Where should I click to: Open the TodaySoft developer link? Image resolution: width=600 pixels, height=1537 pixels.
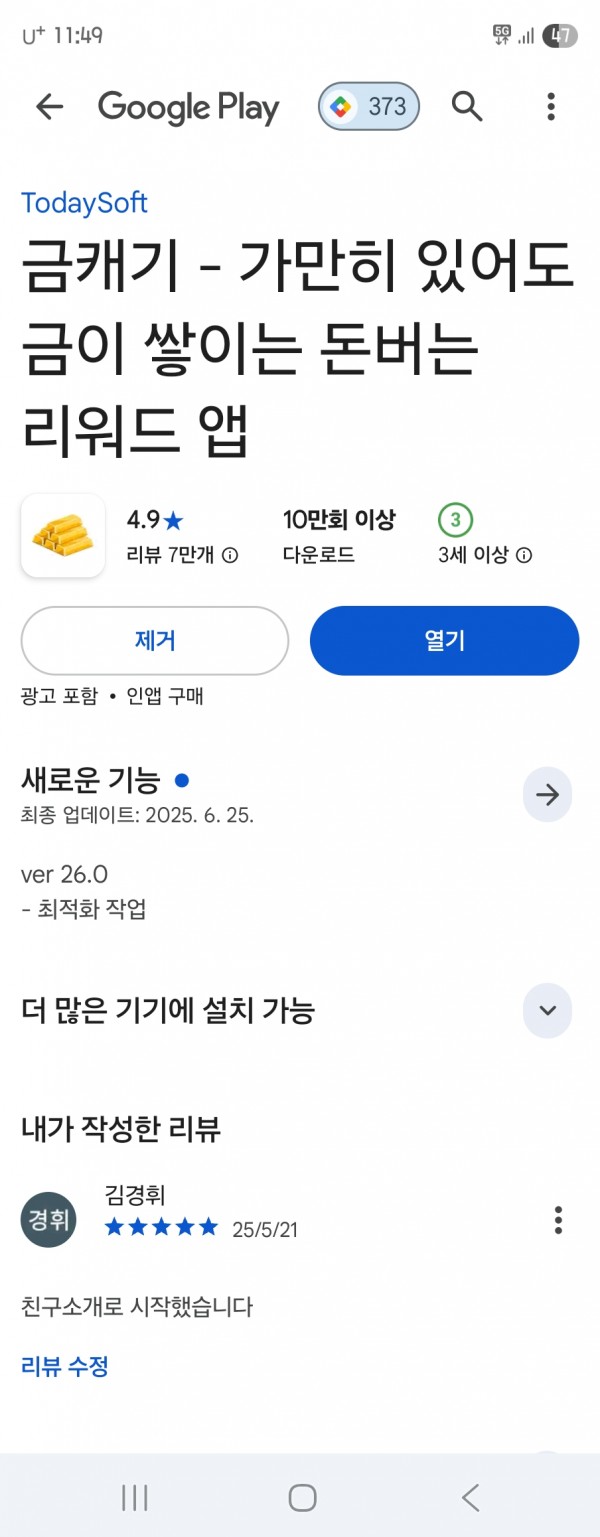[x=85, y=203]
